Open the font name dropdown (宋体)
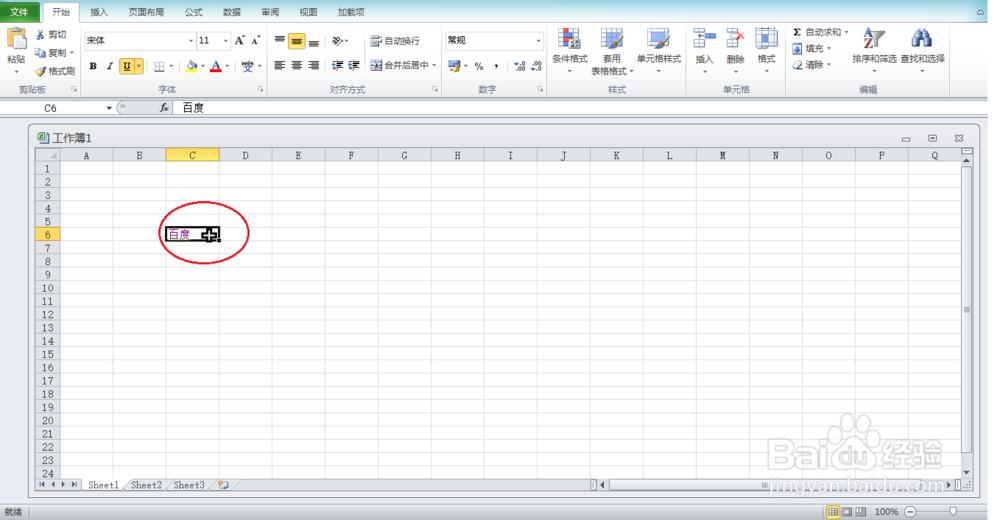This screenshot has width=1000, height=520. [x=190, y=41]
